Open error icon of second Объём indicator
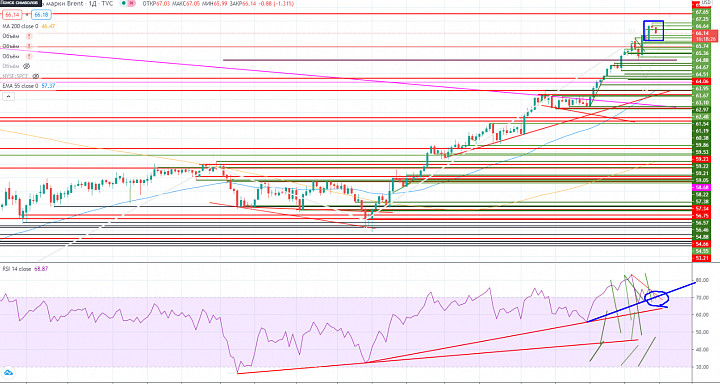Screen dimensions: 720x384 coord(29,46)
